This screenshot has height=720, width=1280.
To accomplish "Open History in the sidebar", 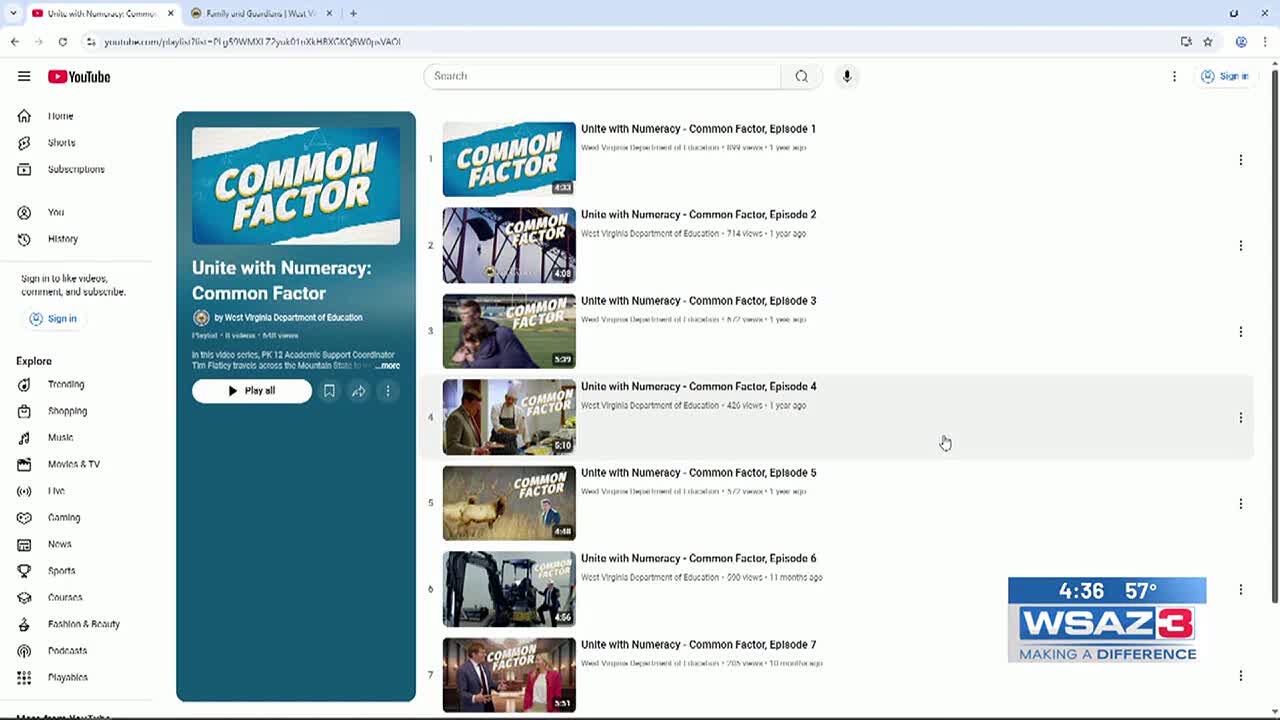I will click(62, 239).
